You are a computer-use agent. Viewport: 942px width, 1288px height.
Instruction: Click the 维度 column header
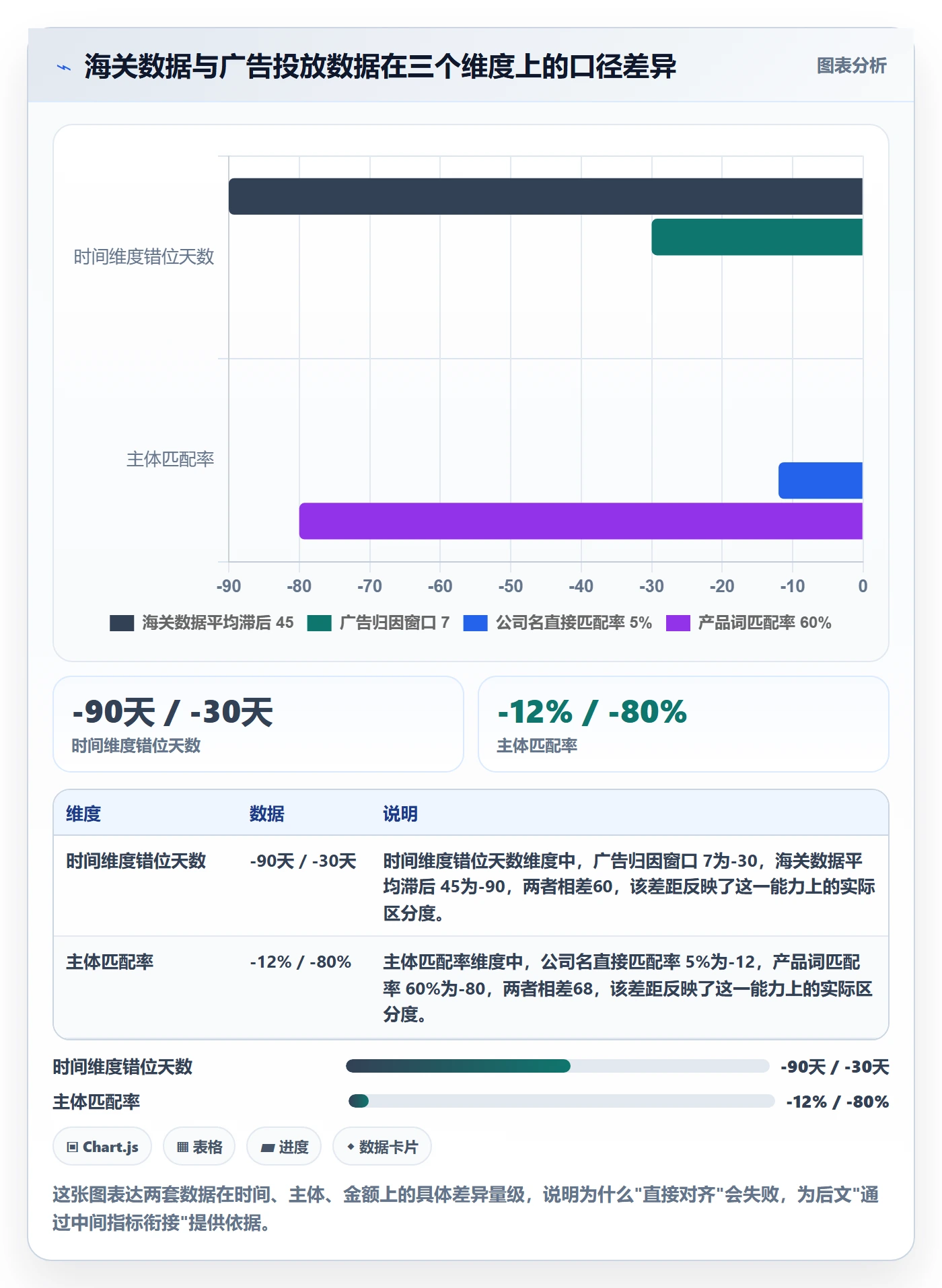[83, 814]
